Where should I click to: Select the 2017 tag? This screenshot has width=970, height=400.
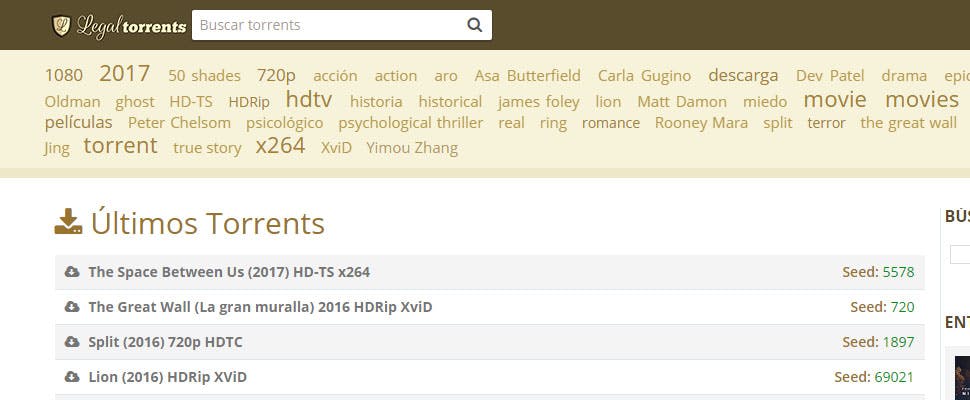click(124, 74)
